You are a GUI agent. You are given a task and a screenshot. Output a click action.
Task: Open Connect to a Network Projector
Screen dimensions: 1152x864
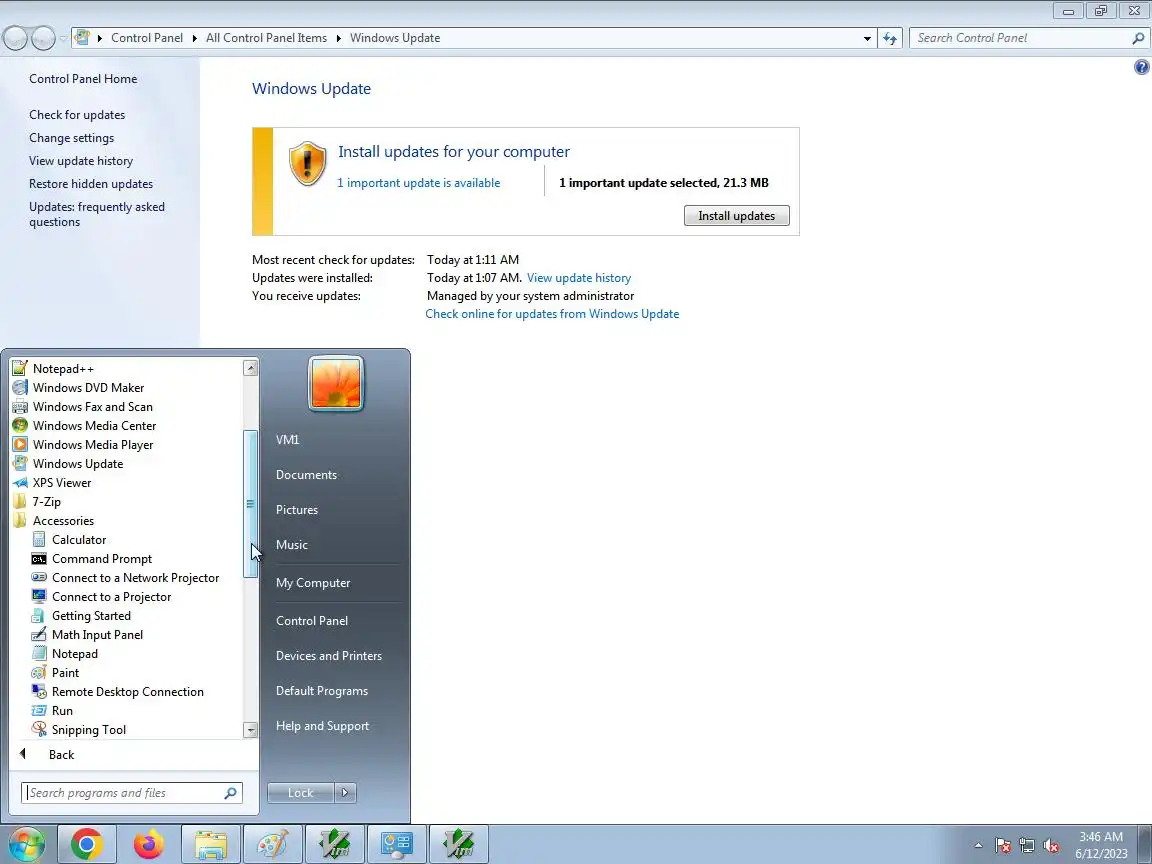tap(135, 578)
